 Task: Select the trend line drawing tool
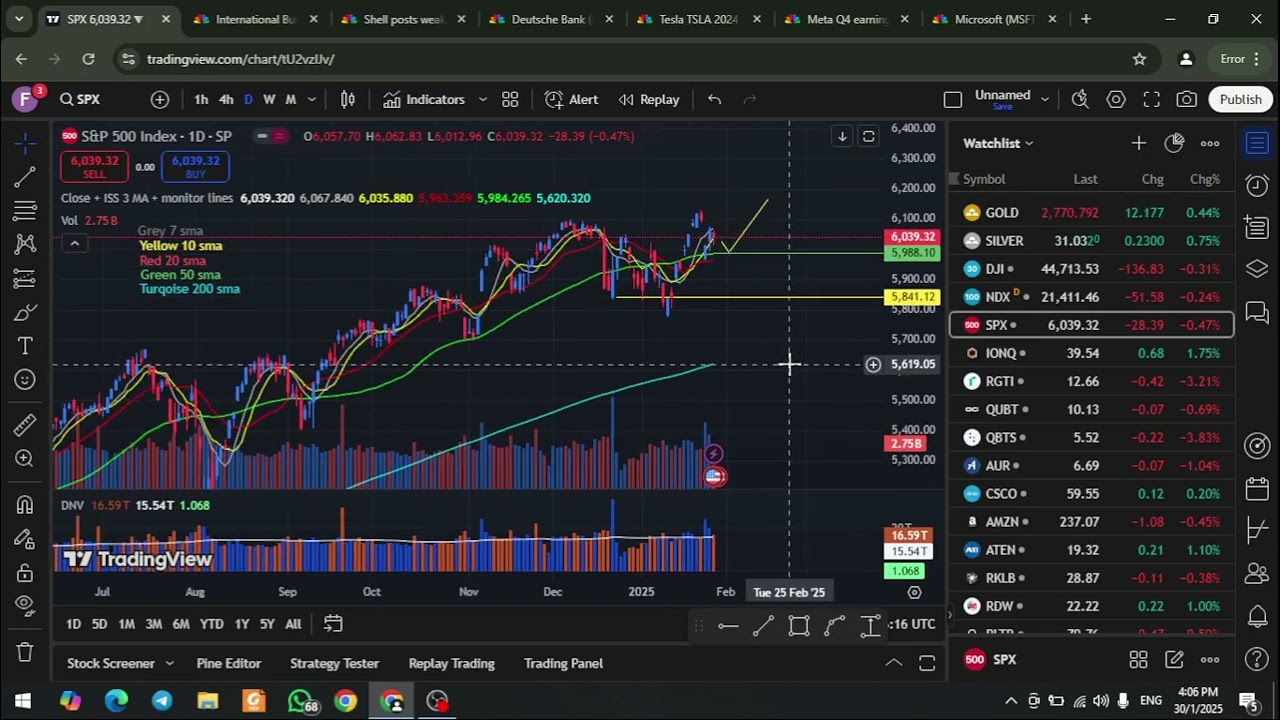pyautogui.click(x=25, y=177)
